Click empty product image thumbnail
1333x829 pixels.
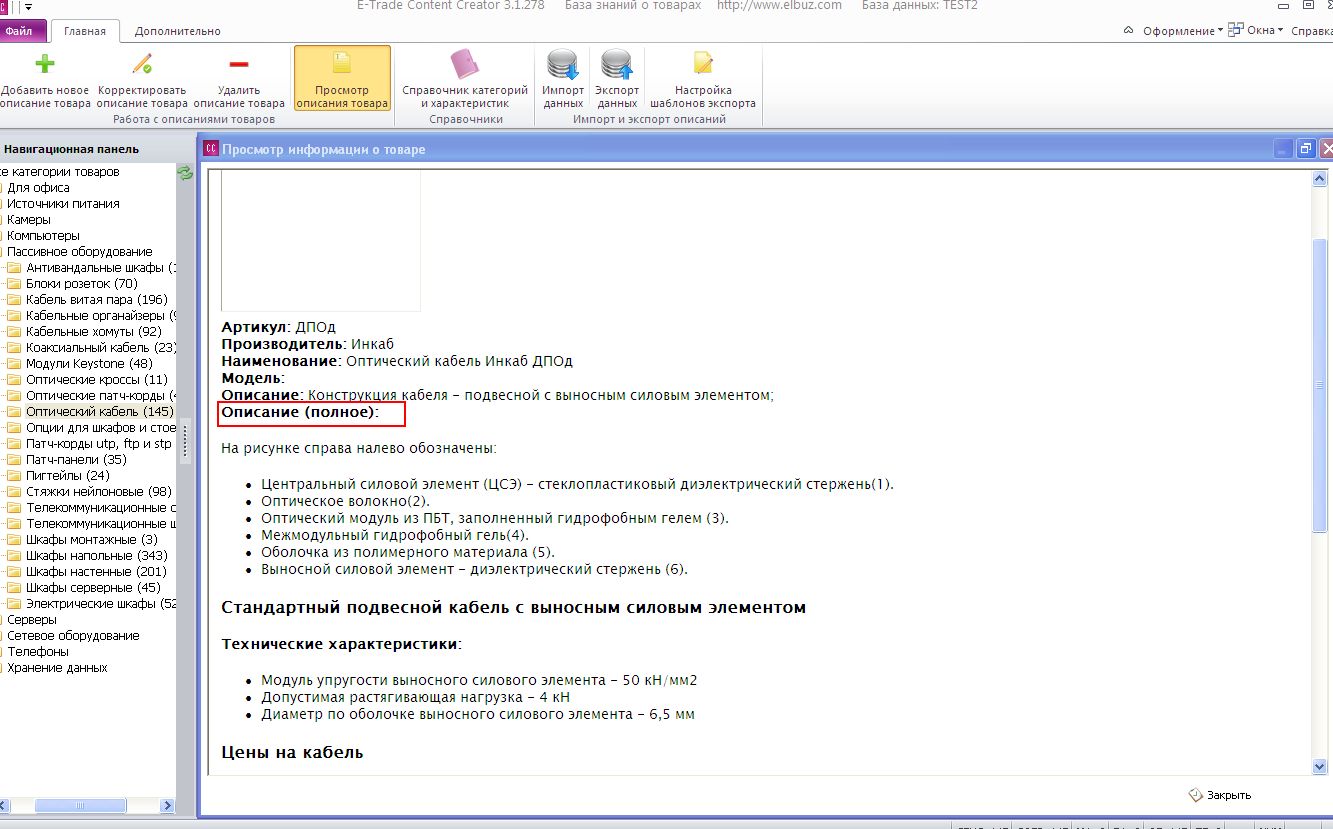tap(321, 241)
